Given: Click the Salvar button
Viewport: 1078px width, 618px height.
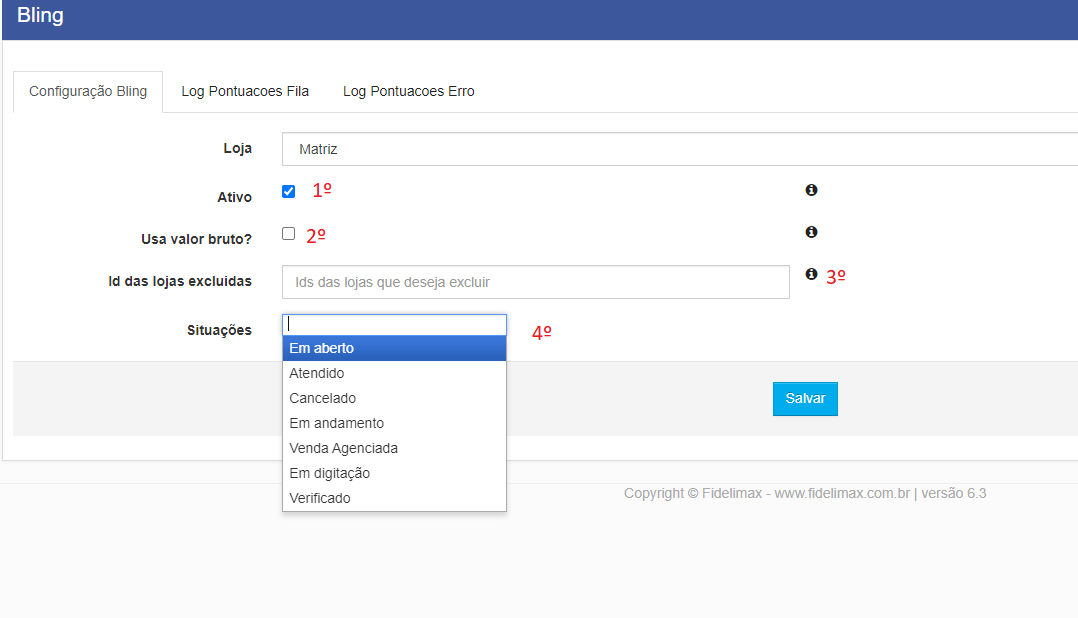Looking at the screenshot, I should (805, 399).
